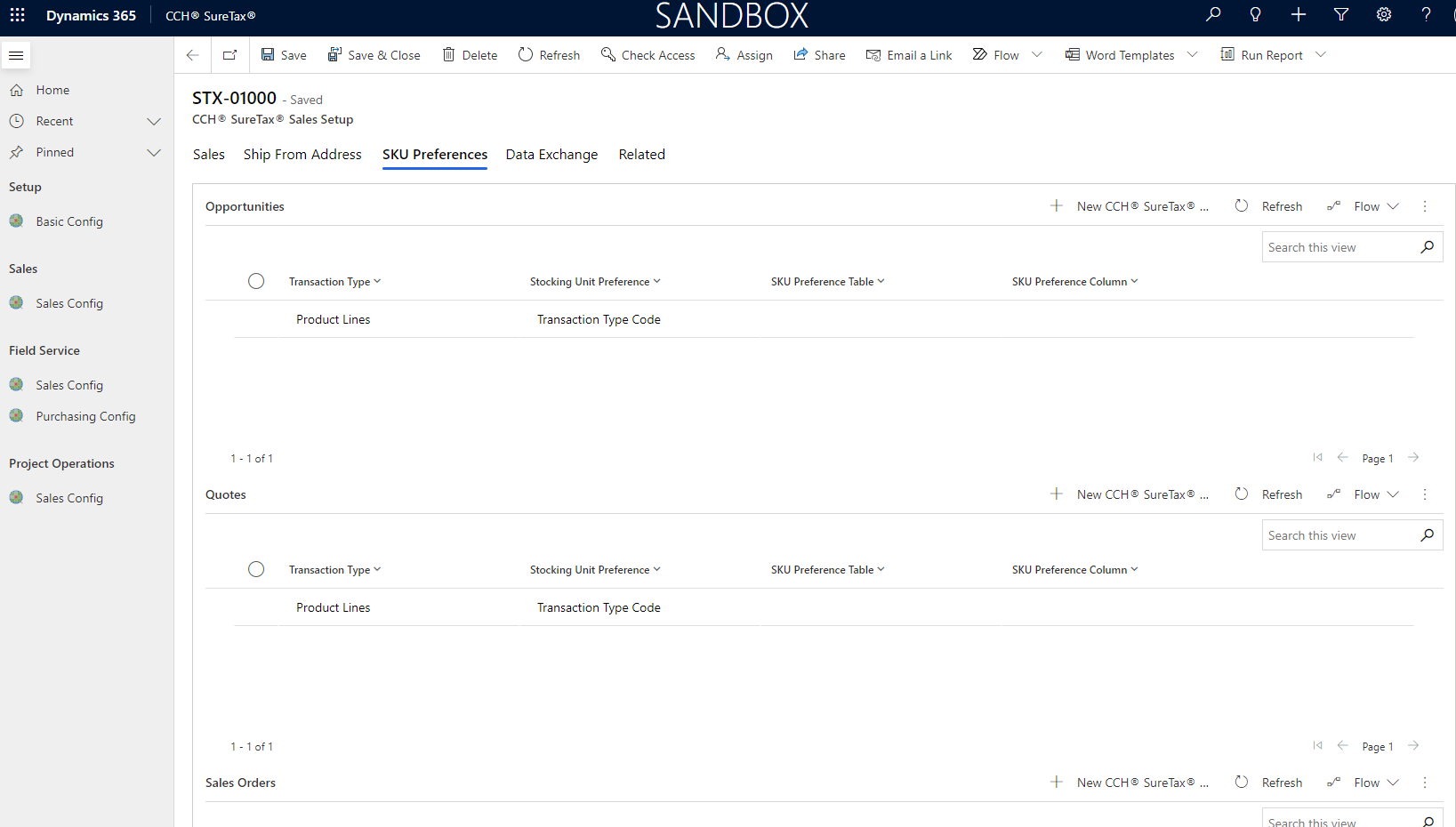Open record in new window icon

(229, 55)
